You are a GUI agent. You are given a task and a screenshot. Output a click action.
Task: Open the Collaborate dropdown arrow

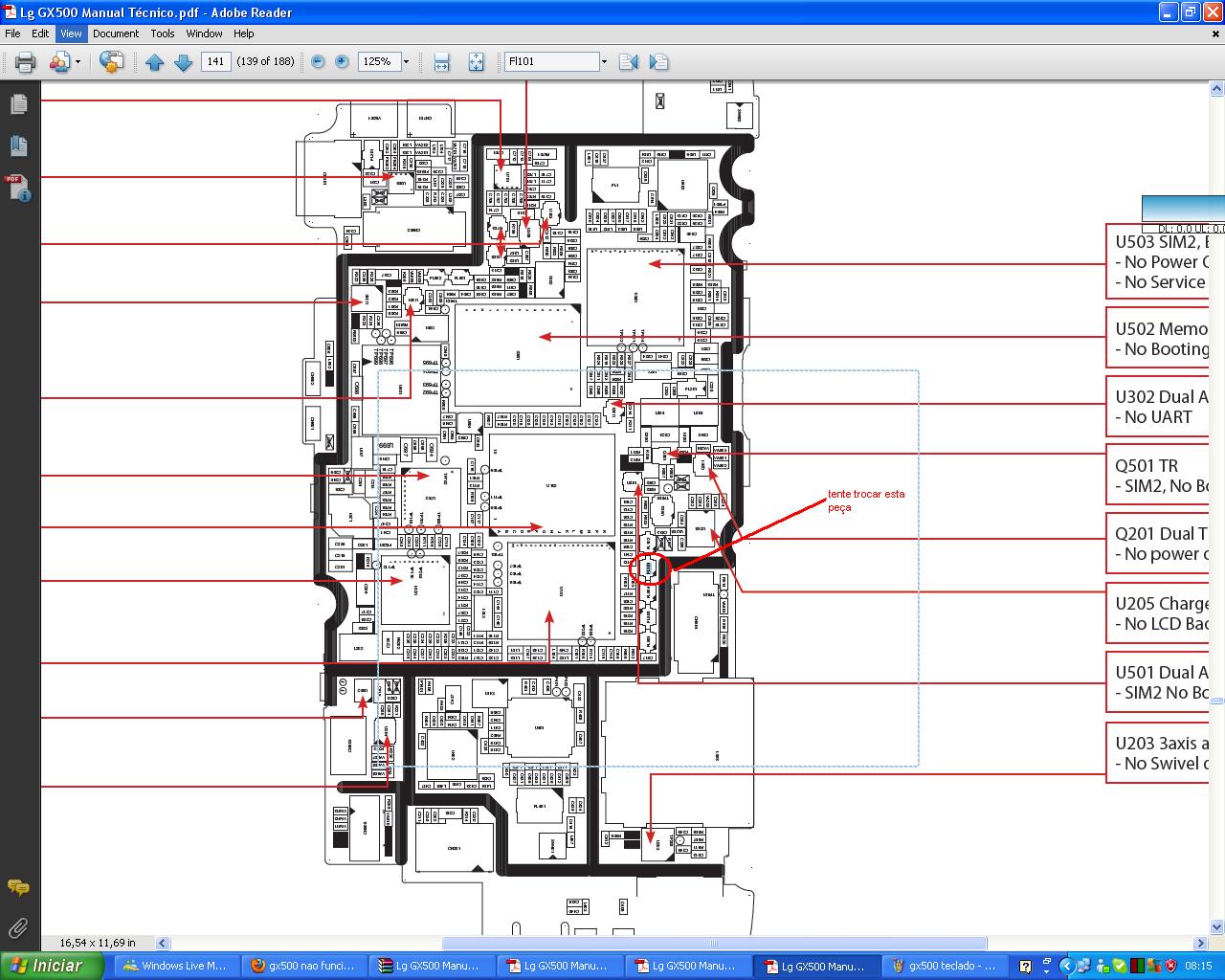[x=78, y=62]
